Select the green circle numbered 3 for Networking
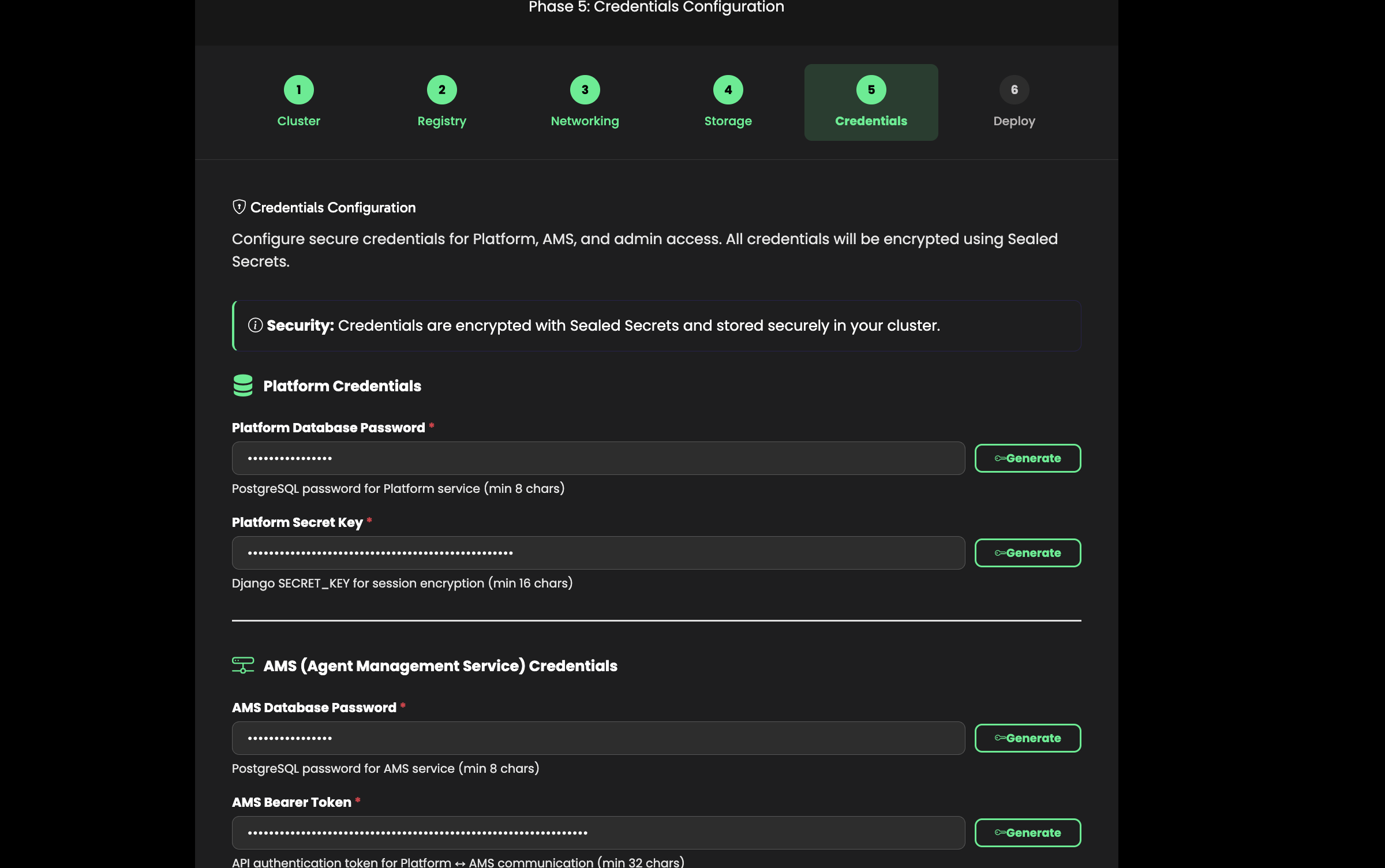The width and height of the screenshot is (1385, 868). [x=585, y=89]
